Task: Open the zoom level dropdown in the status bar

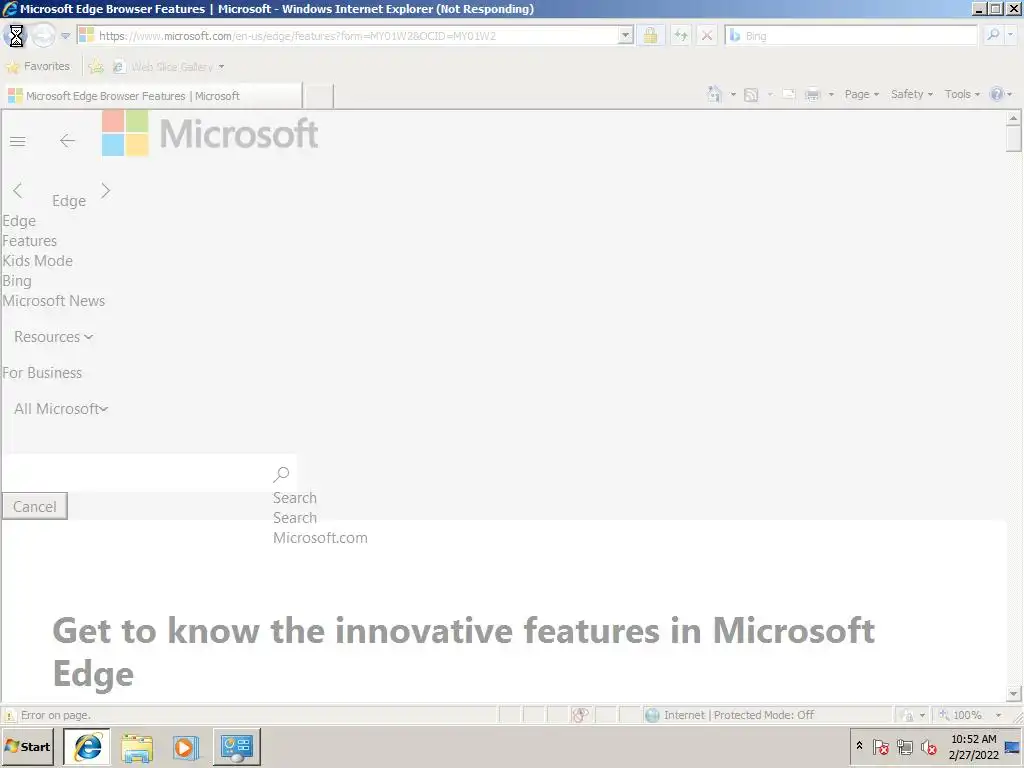Action: [998, 715]
